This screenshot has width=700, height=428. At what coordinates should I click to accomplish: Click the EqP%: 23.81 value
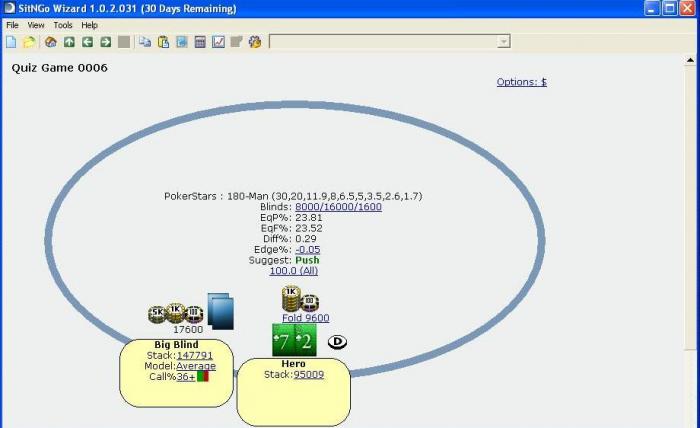(x=308, y=217)
